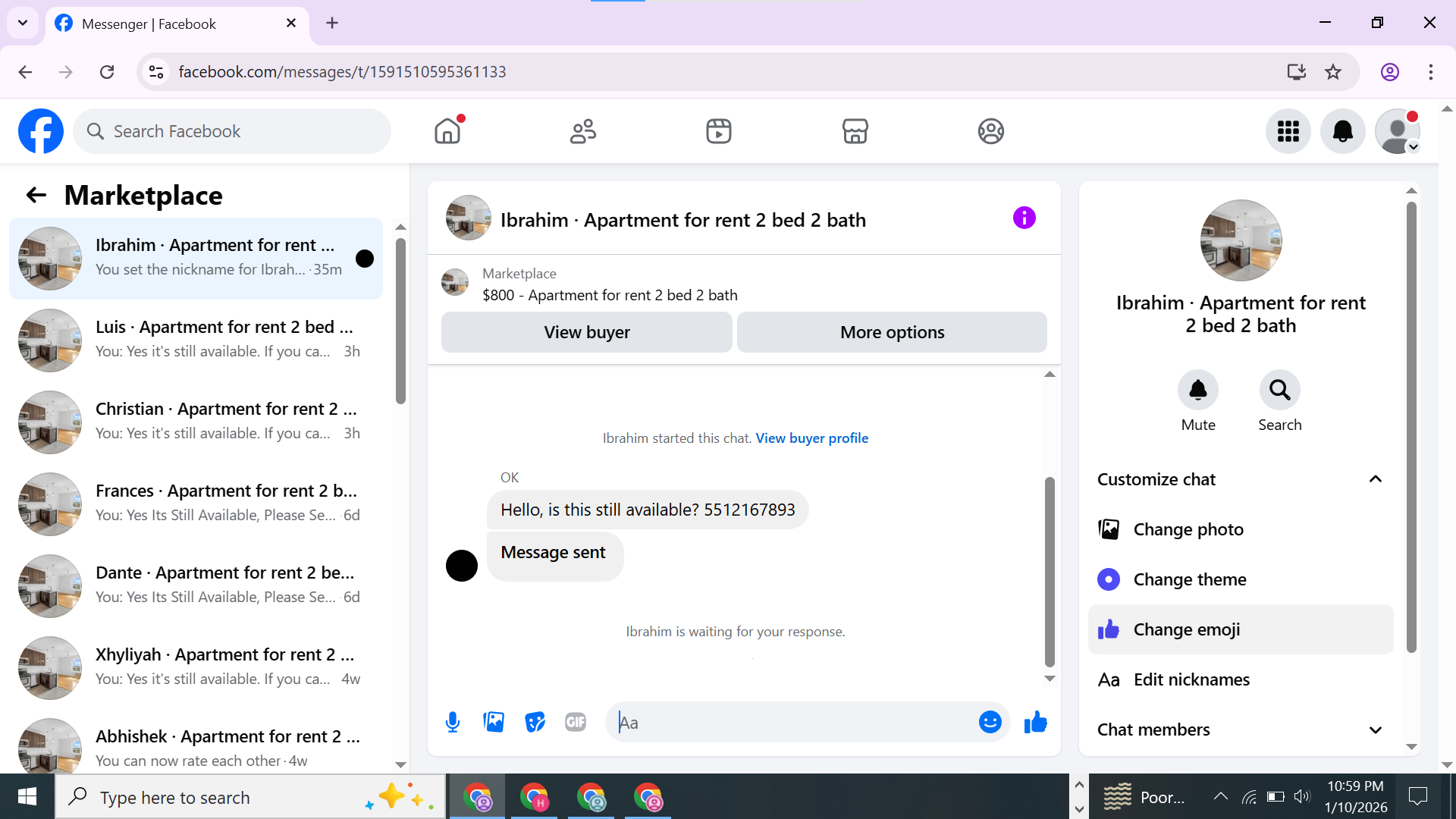The image size is (1456, 819).
Task: Attach a photo using image icon
Action: pyautogui.click(x=494, y=722)
